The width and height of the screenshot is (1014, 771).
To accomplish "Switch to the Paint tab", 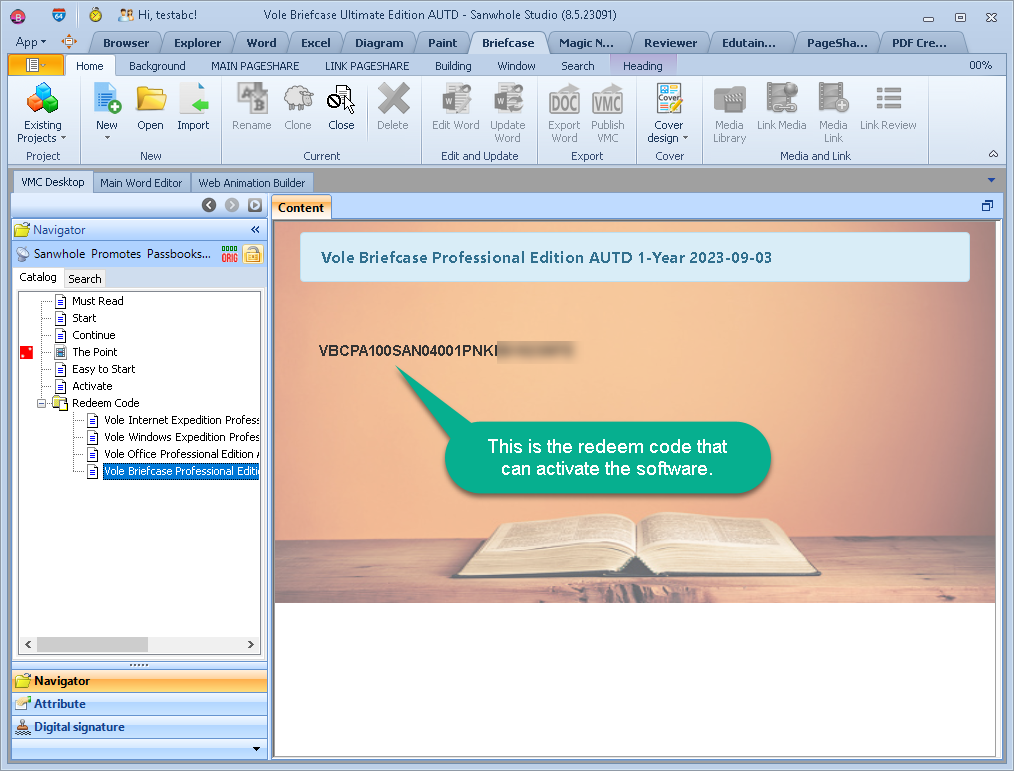I will [442, 43].
